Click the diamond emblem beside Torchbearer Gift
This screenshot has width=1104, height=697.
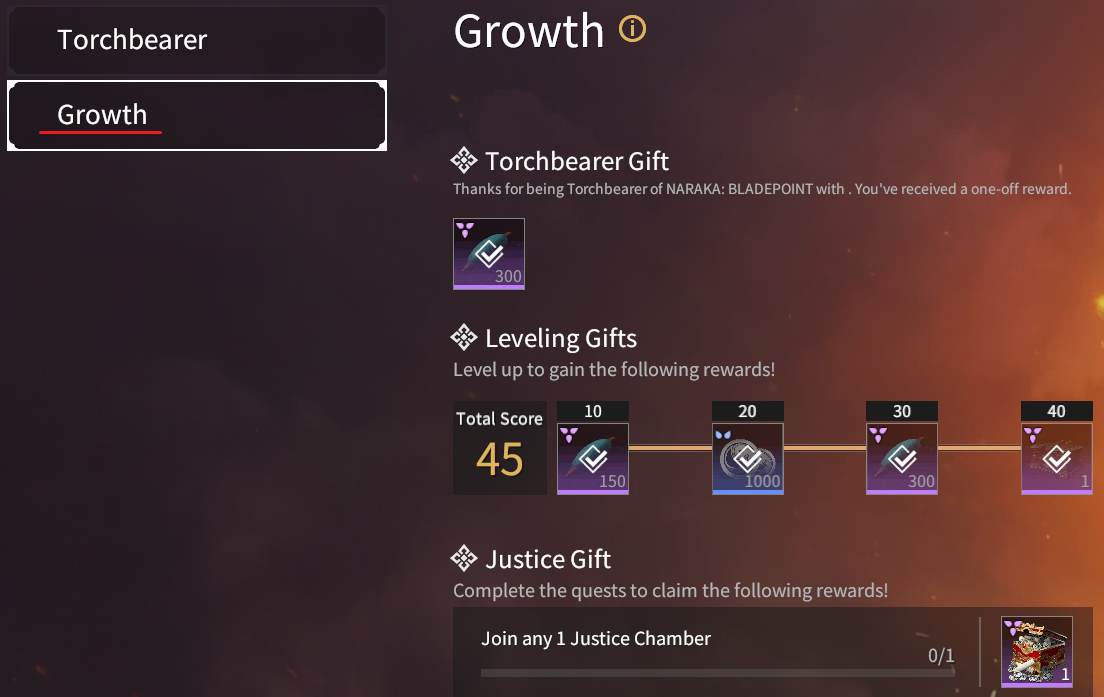[464, 161]
